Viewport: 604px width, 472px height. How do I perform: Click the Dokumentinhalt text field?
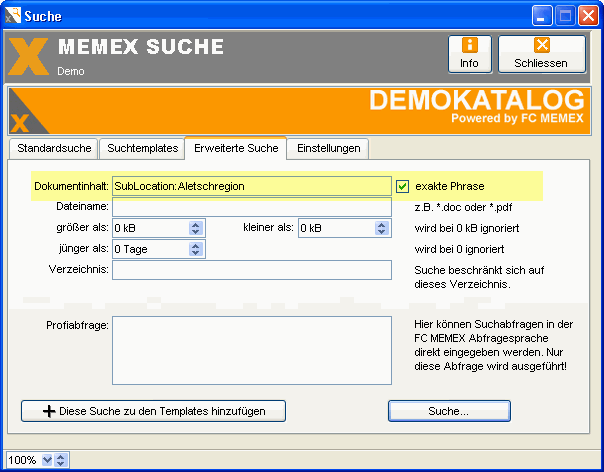point(250,186)
